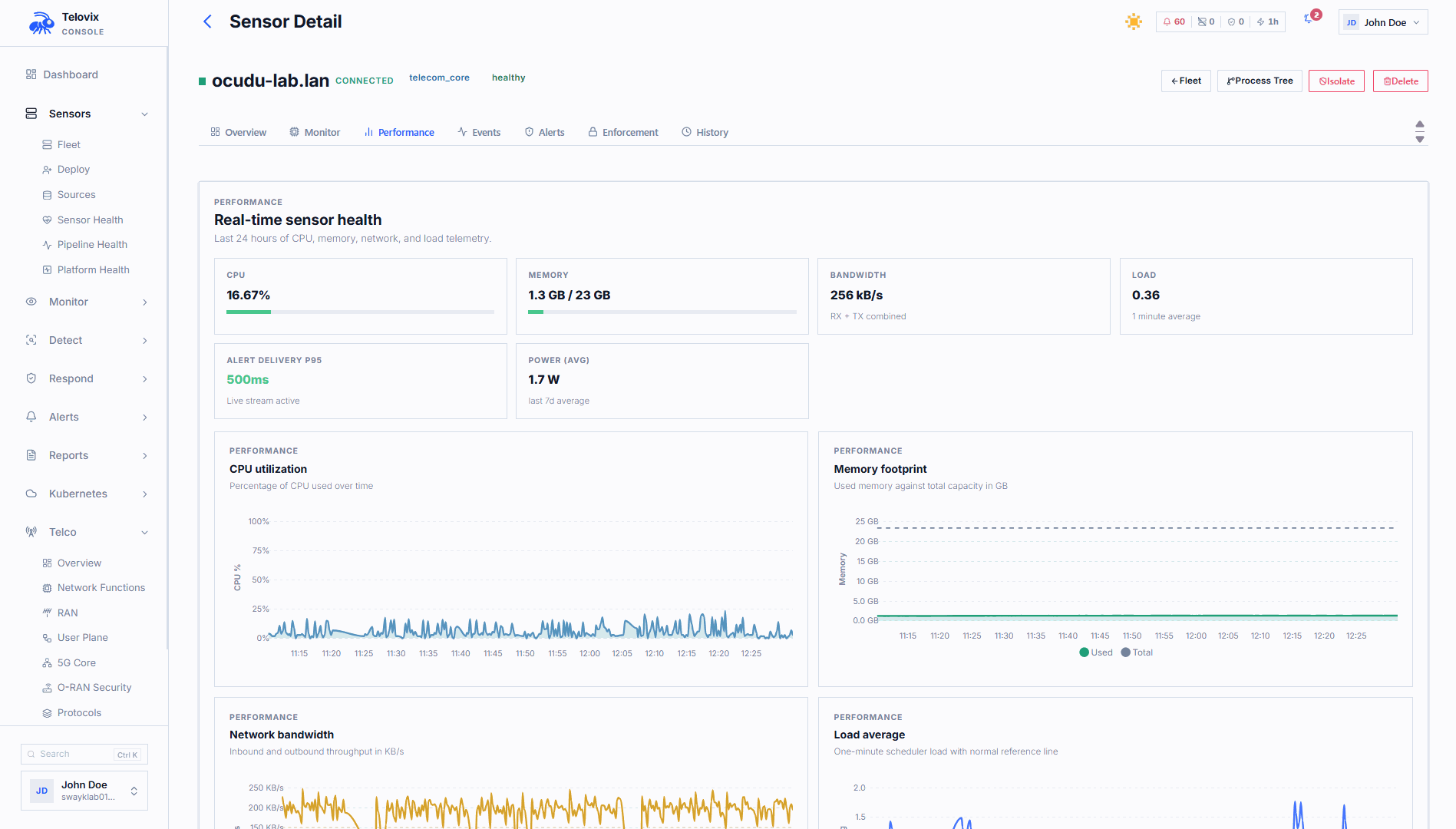
Task: Collapse the Sensors sidebar section
Action: (86, 114)
